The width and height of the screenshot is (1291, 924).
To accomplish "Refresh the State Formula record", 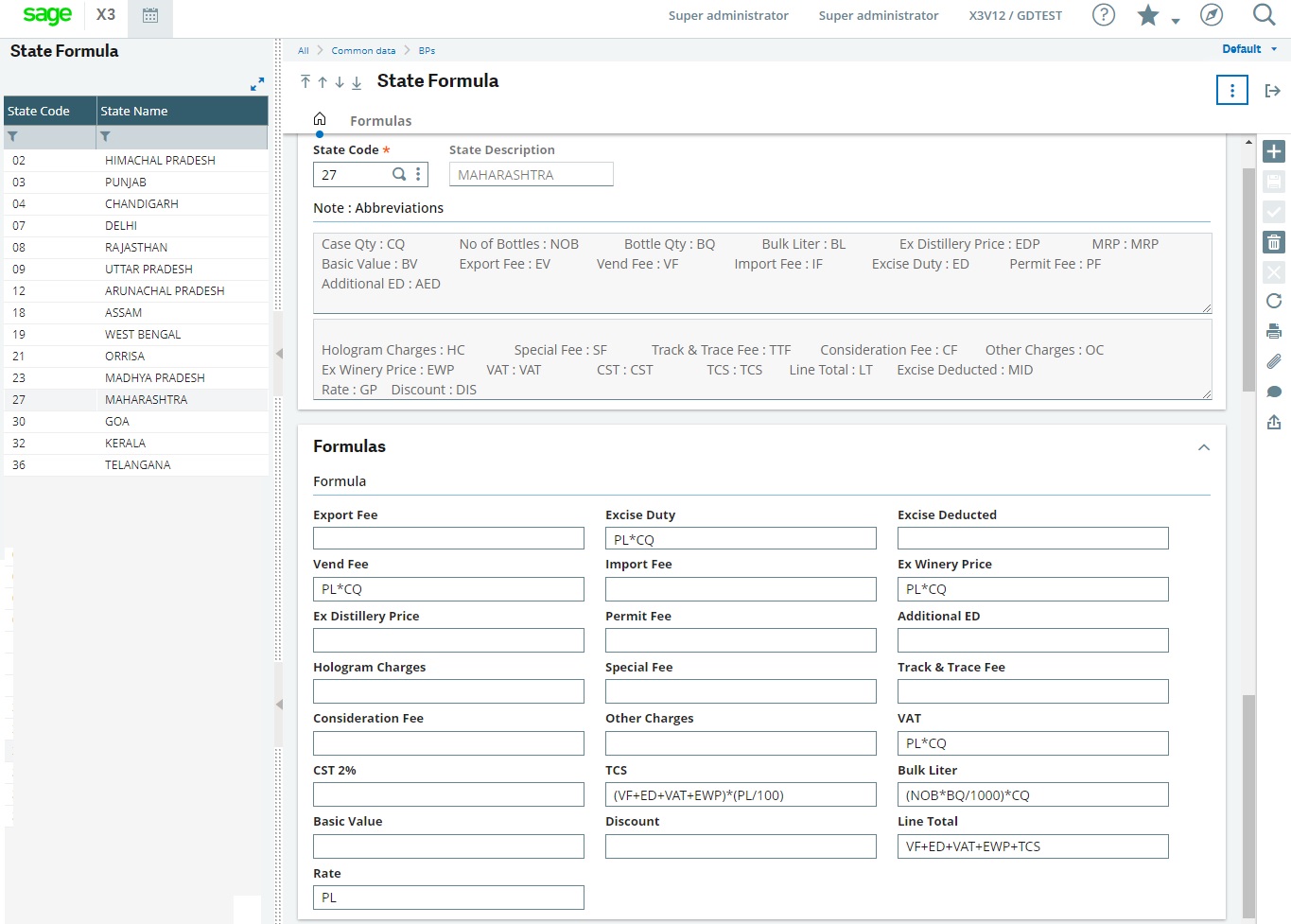I will pos(1274,301).
